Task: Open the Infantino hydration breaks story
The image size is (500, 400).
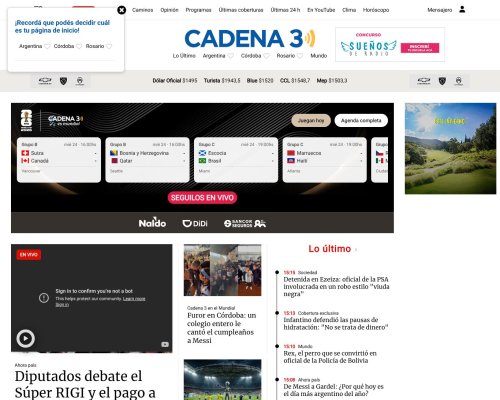Action: coord(336,324)
